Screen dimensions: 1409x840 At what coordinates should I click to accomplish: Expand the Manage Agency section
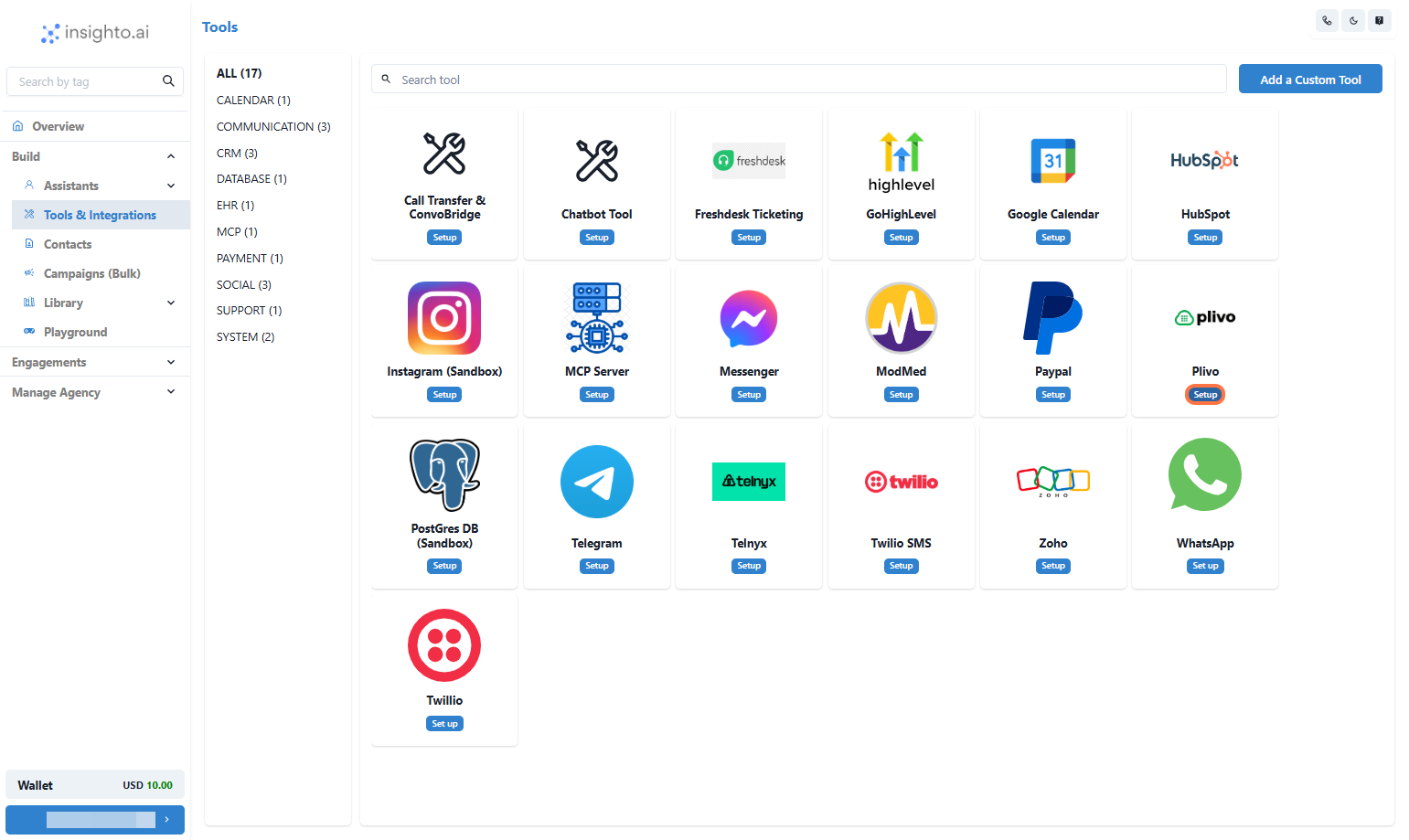[x=95, y=392]
